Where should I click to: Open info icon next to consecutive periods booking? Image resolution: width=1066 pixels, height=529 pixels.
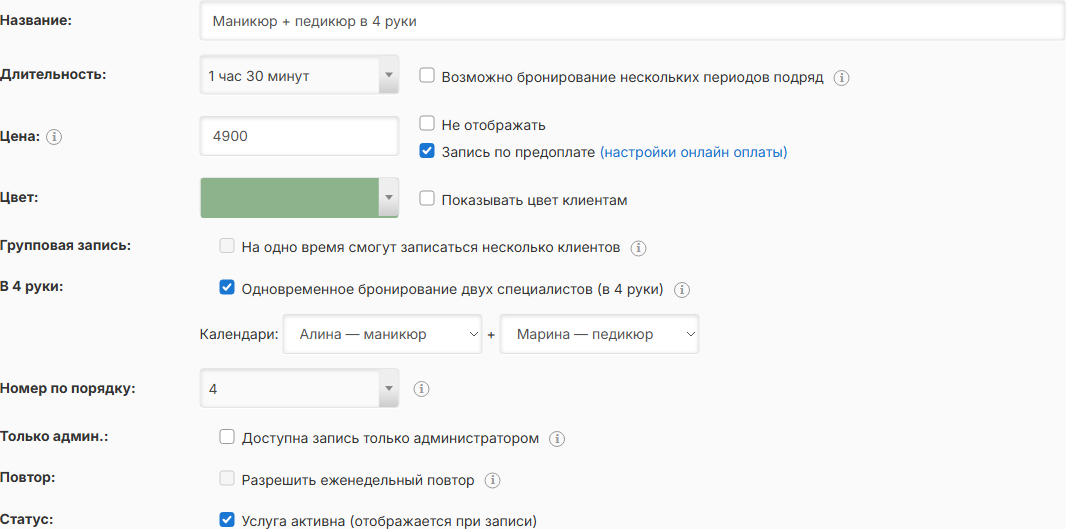click(842, 78)
